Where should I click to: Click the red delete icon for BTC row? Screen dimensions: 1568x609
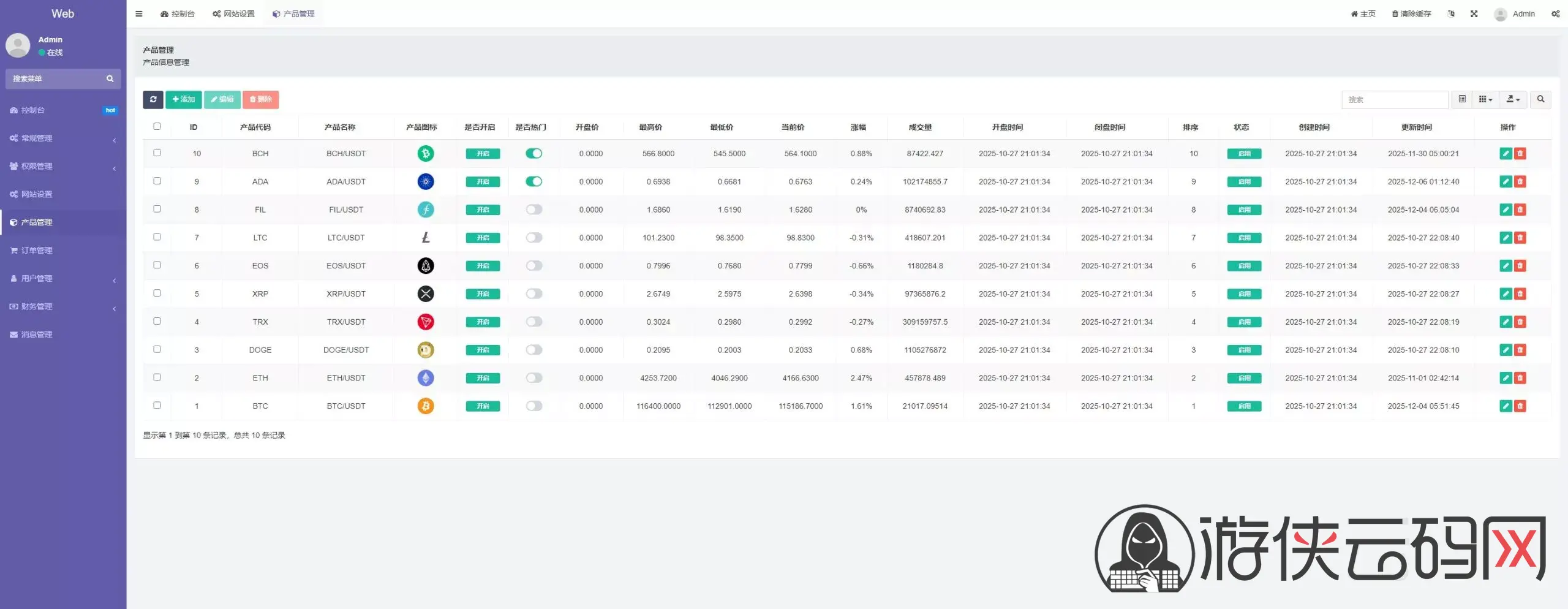tap(1520, 406)
